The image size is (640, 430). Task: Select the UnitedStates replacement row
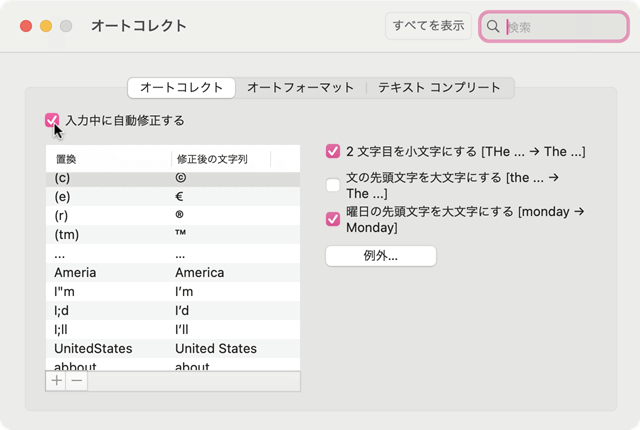172,348
